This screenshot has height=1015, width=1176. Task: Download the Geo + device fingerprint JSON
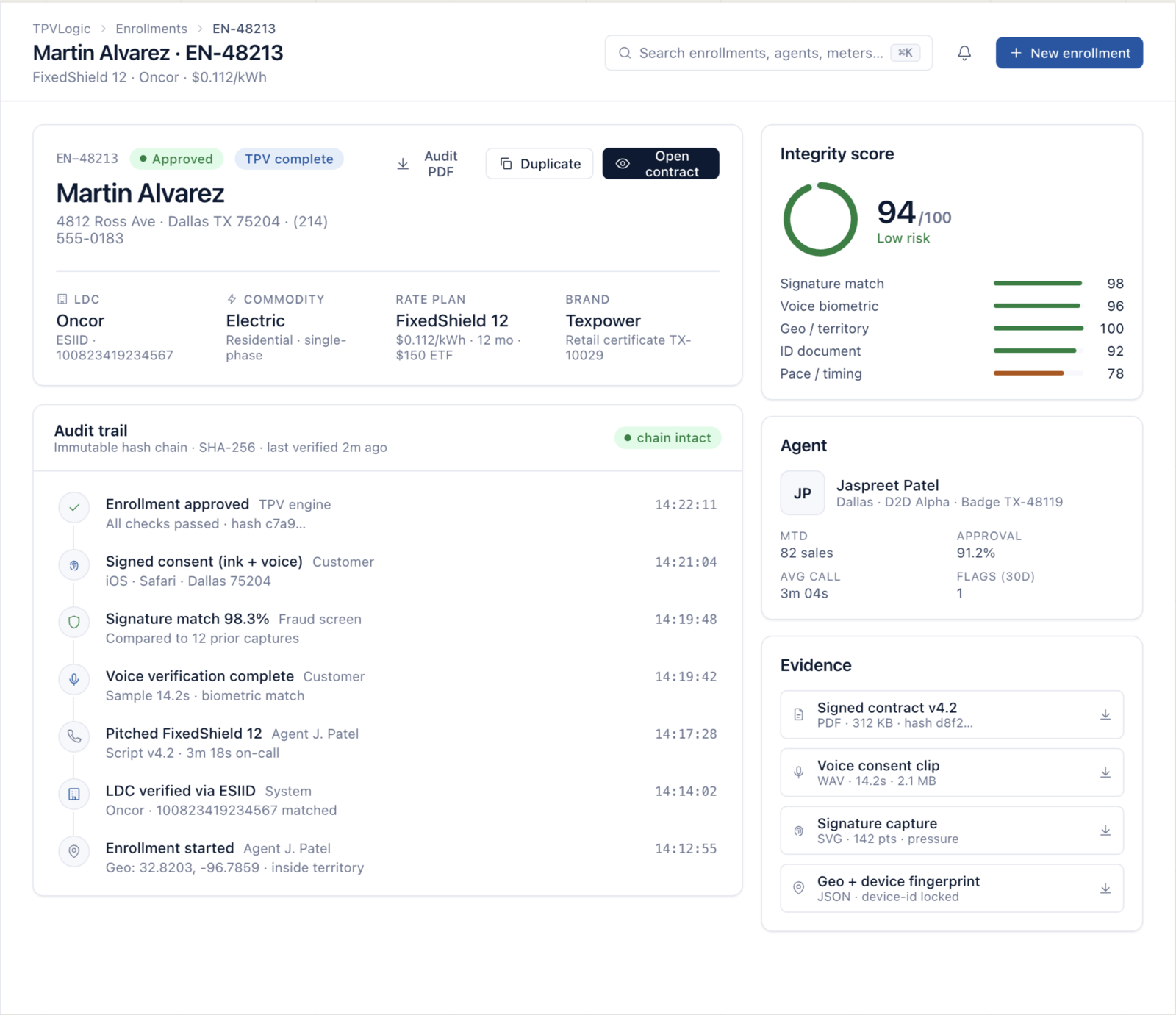pos(1105,889)
